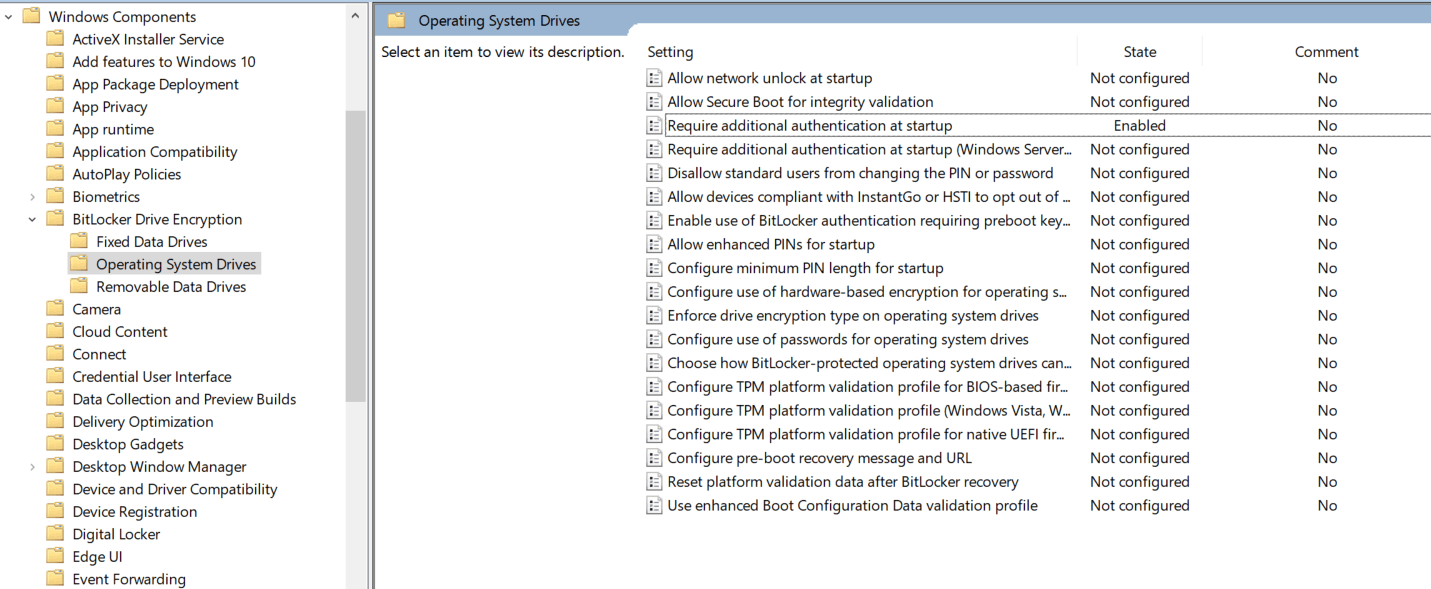This screenshot has height=589, width=1431.
Task: Open the Add features to Windows 10 folder
Action: [x=164, y=62]
